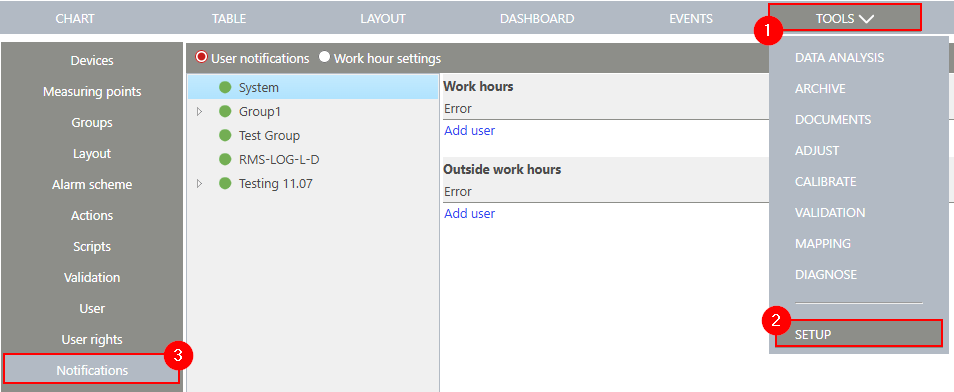Open Validation in the left sidebar
Screen dimensions: 954x392
(92, 278)
